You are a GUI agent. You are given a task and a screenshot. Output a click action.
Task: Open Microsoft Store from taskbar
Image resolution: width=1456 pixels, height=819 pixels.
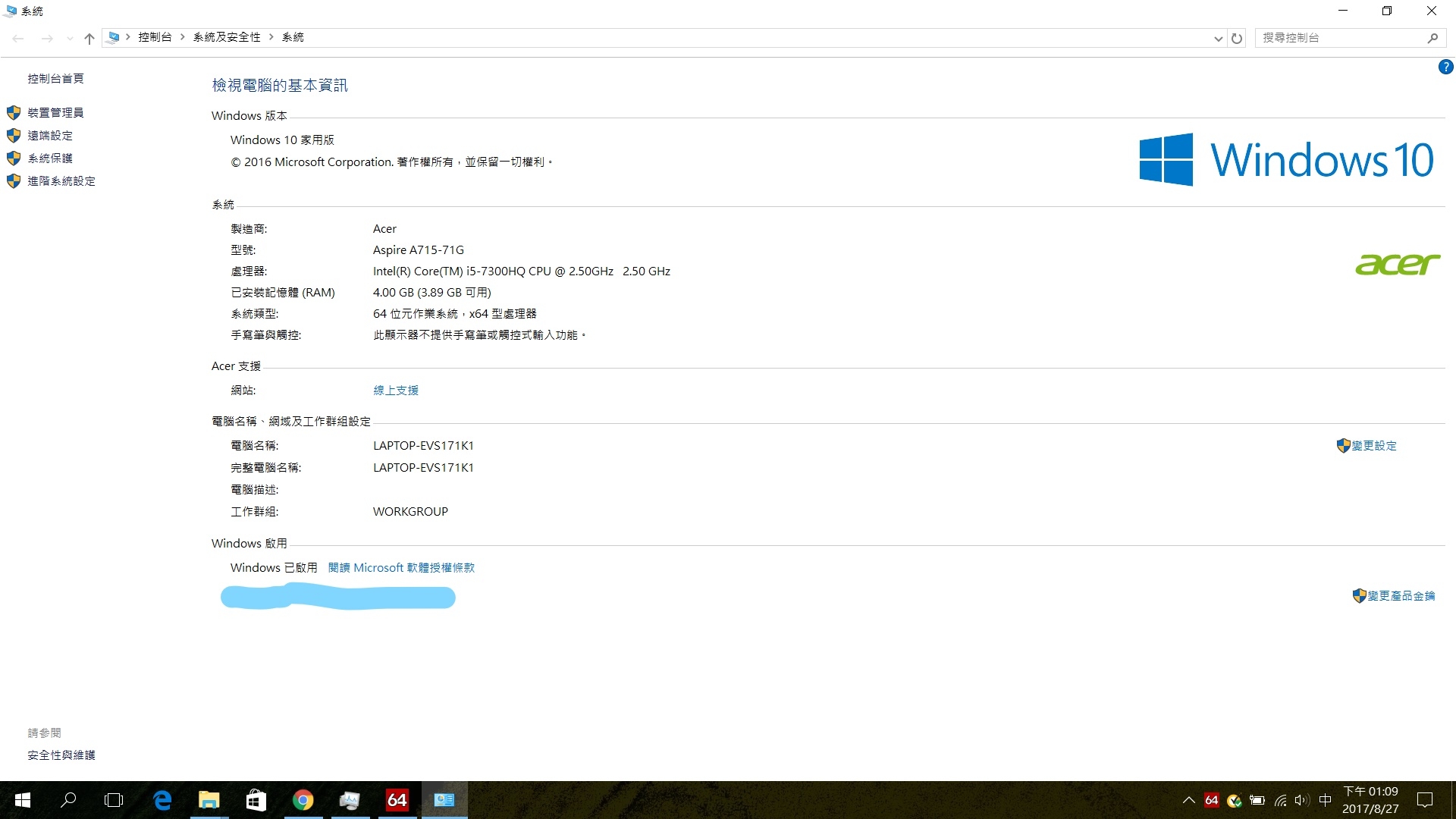point(256,800)
